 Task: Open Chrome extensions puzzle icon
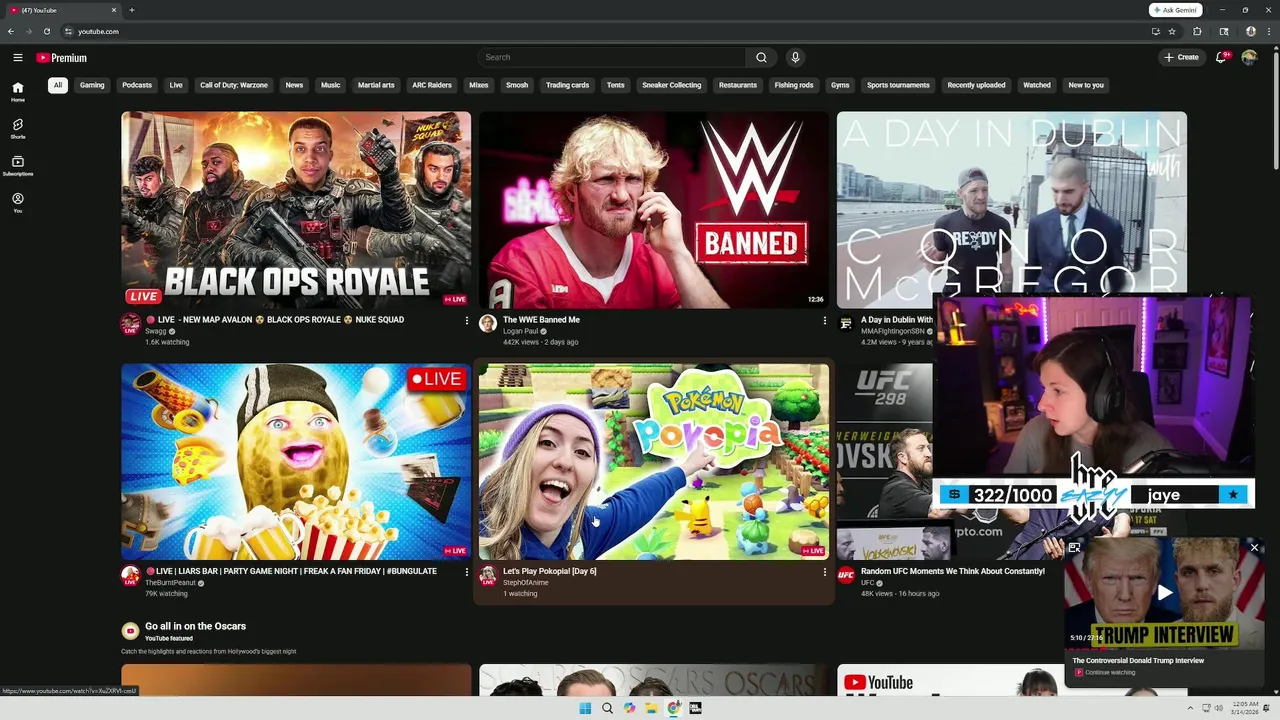[x=1197, y=31]
